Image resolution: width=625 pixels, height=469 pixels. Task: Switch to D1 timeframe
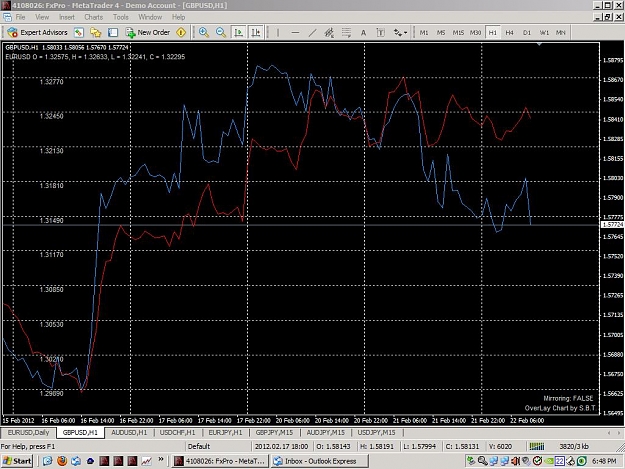point(527,33)
